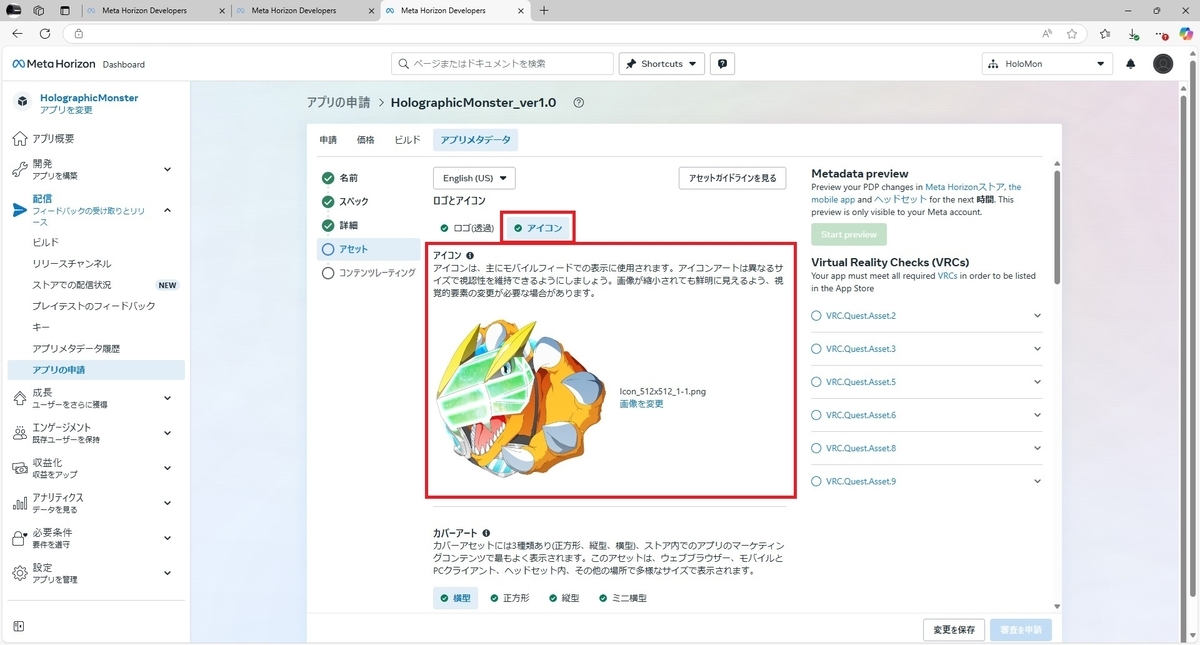Click the favorites star in address bar

click(x=1072, y=33)
